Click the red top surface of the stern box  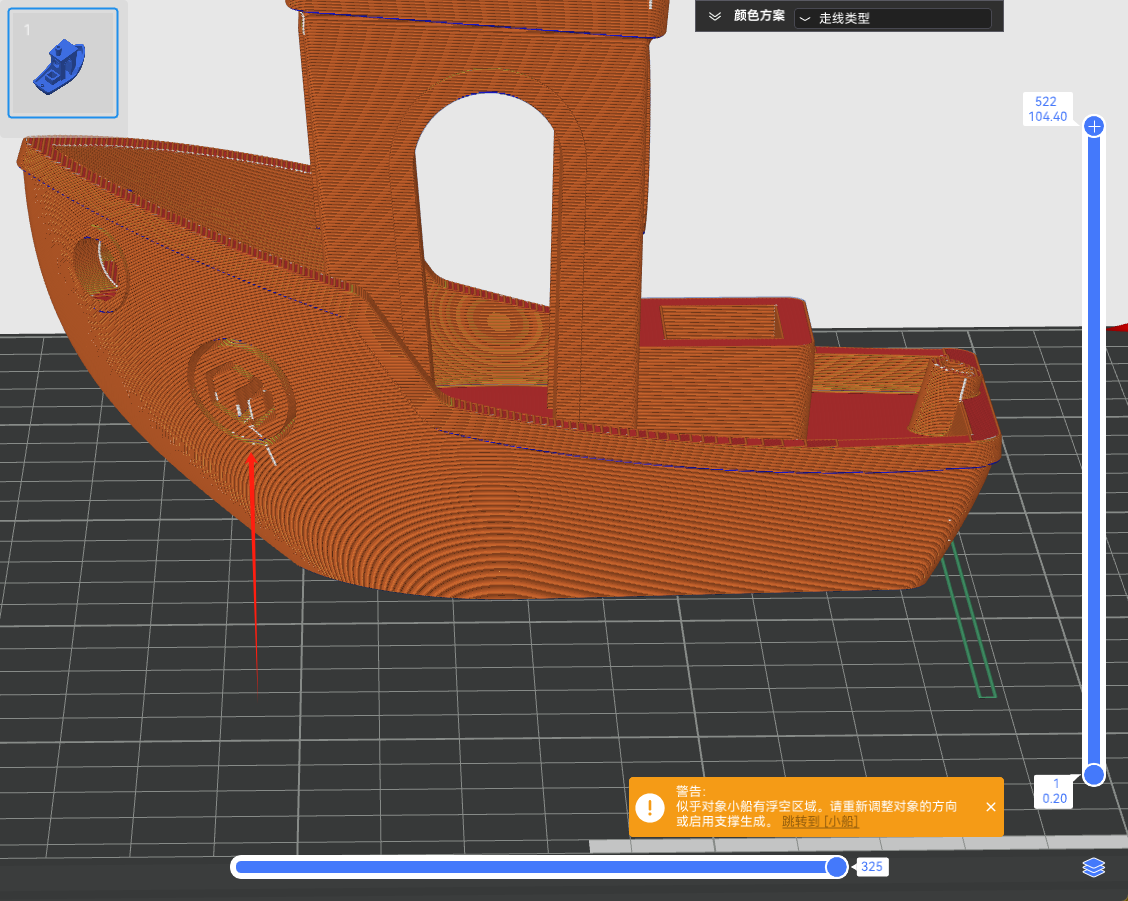pyautogui.click(x=795, y=322)
